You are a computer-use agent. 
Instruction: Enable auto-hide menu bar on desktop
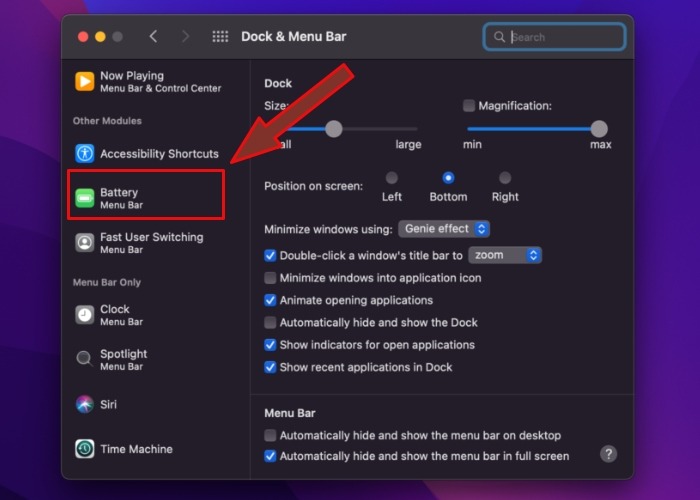tap(270, 435)
